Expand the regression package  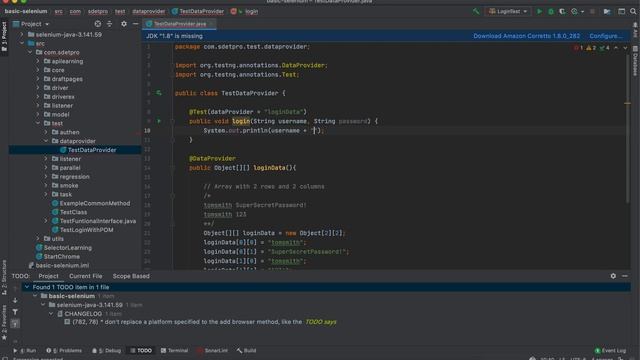tap(46, 176)
